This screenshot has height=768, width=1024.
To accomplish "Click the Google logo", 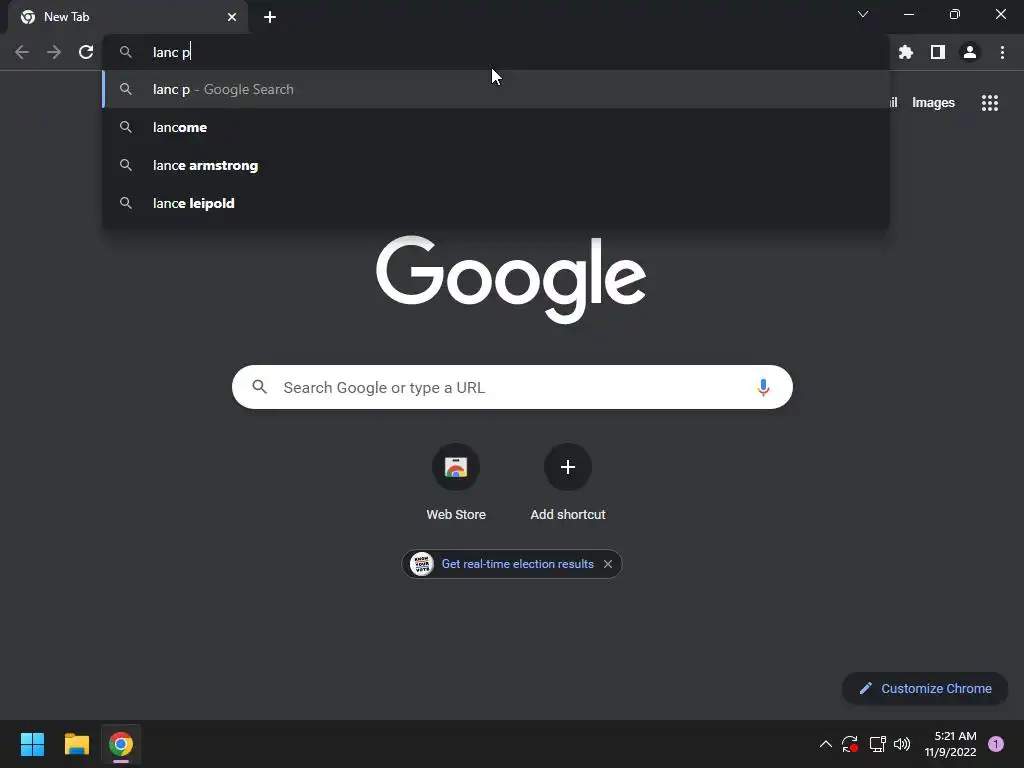I will (x=511, y=280).
